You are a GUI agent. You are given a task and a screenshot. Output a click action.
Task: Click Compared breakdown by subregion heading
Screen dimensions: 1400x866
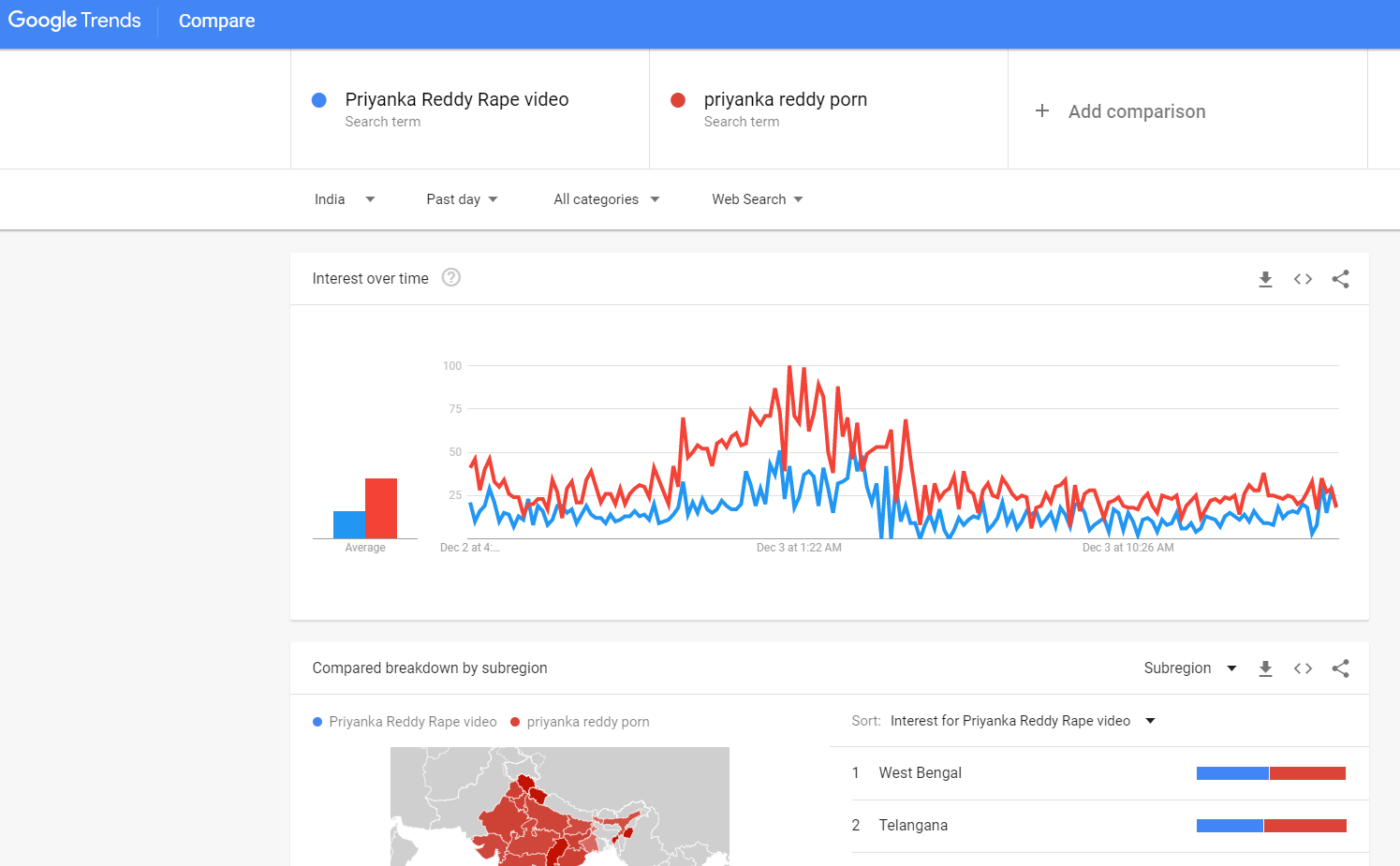430,668
